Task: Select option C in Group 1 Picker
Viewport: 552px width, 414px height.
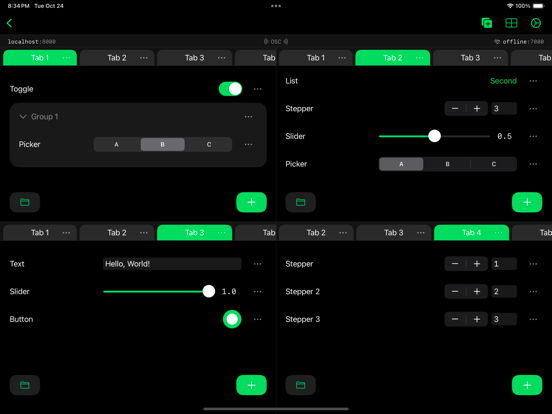Action: coord(209,144)
